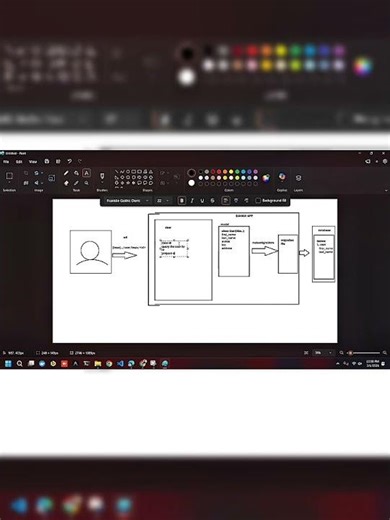
Task: Select the rectangular Selection tool
Action: pyautogui.click(x=9, y=175)
